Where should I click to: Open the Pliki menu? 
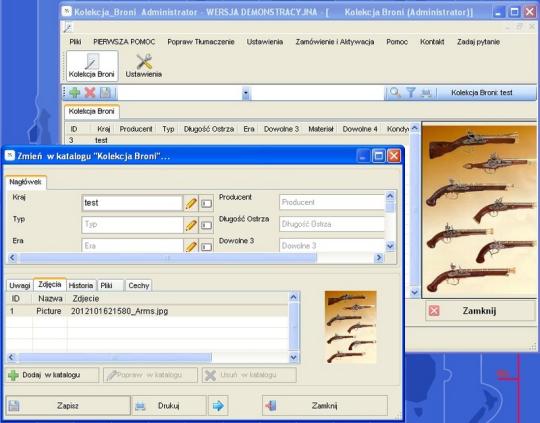(x=75, y=42)
